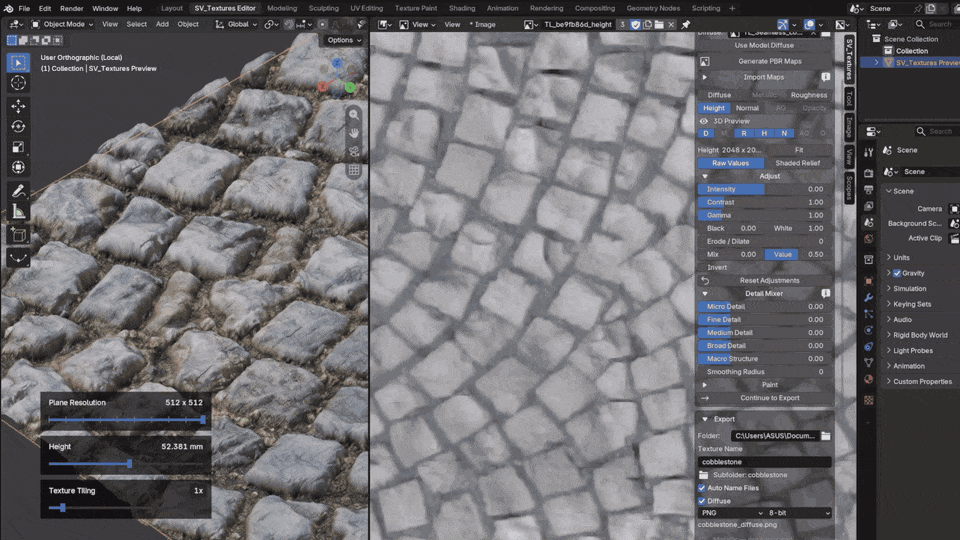Viewport: 960px width, 540px height.
Task: Adjust the Intensity slider
Action: tap(765, 189)
